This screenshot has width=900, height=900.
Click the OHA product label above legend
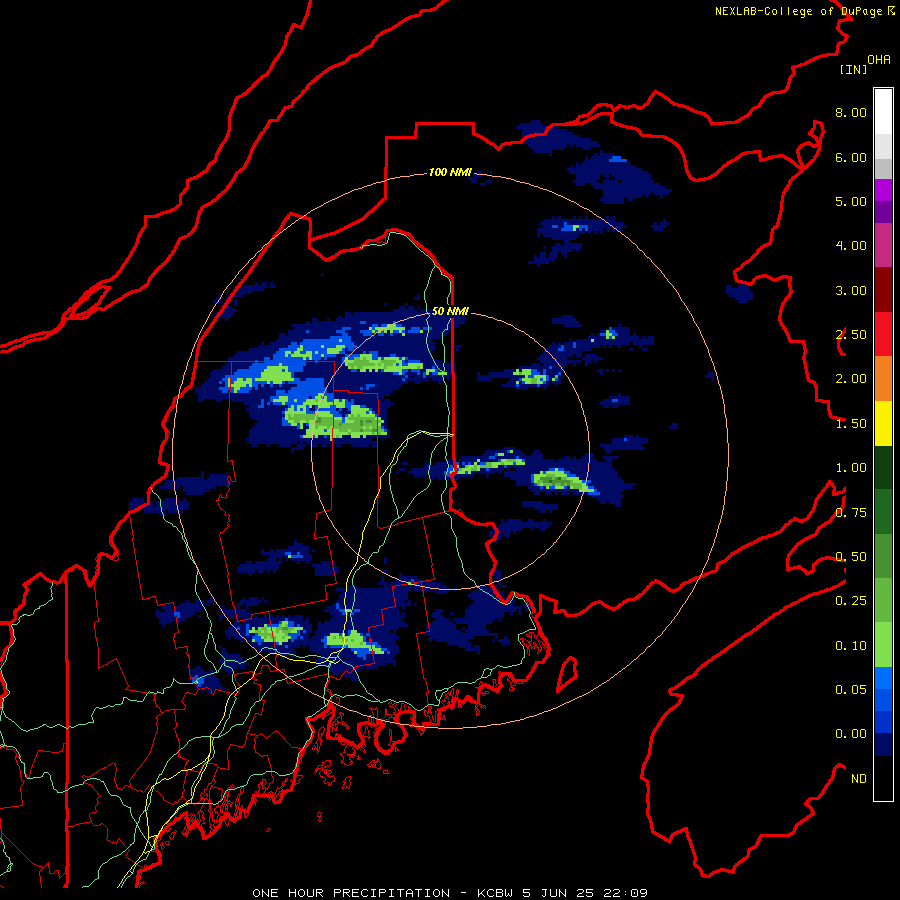coord(879,60)
